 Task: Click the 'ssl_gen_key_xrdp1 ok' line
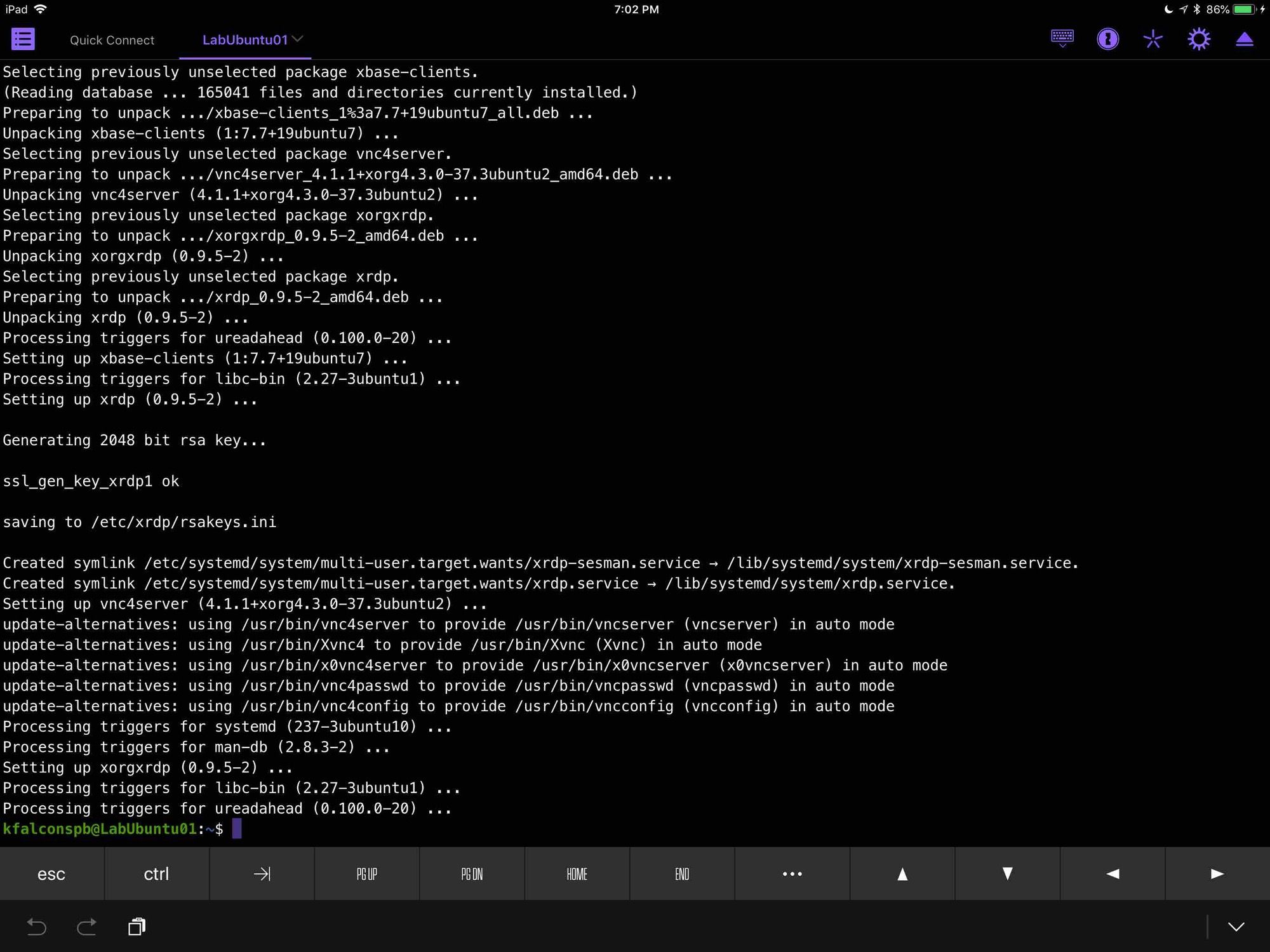pyautogui.click(x=91, y=481)
